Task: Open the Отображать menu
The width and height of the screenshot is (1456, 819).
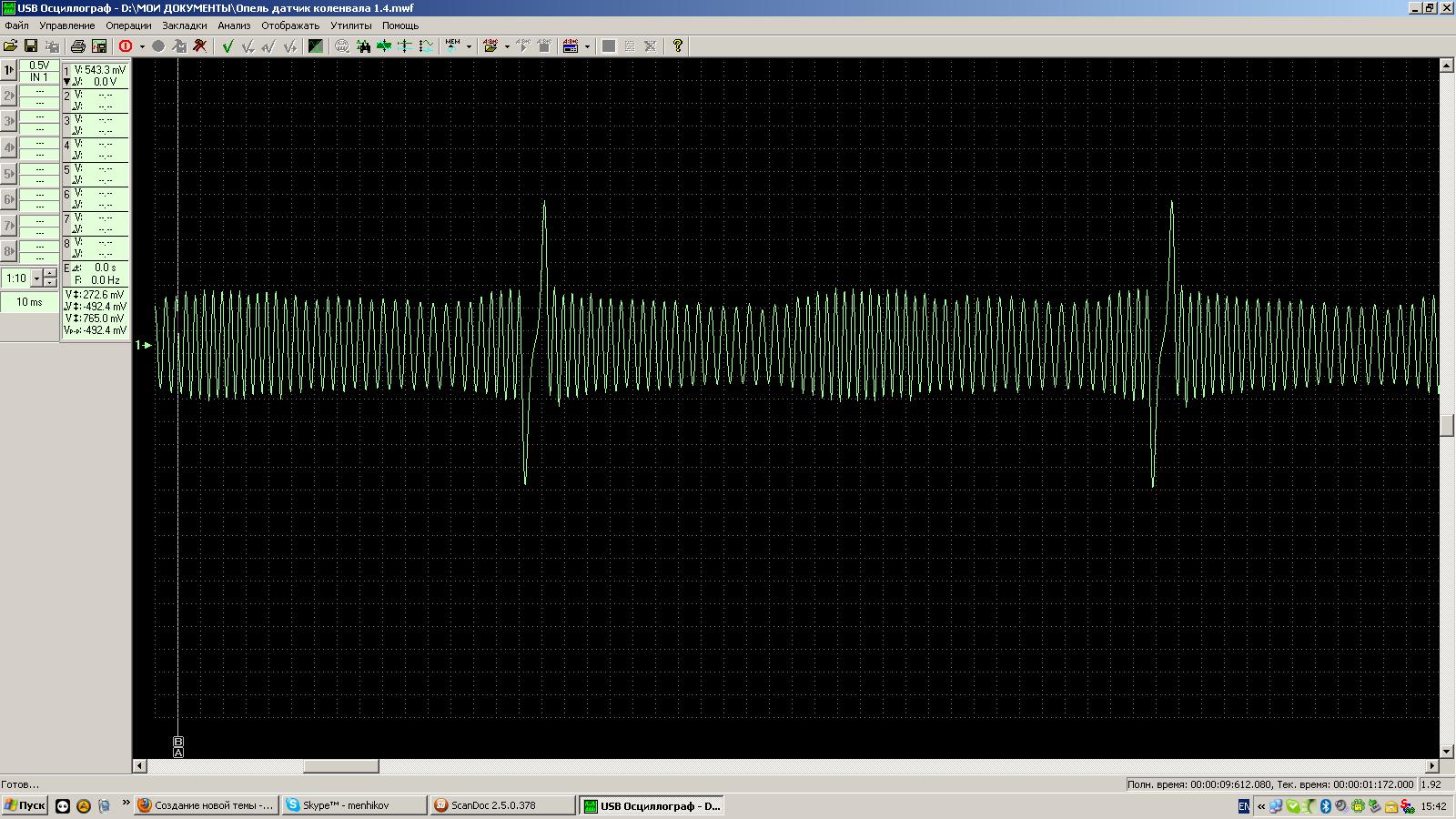Action: coord(290,25)
